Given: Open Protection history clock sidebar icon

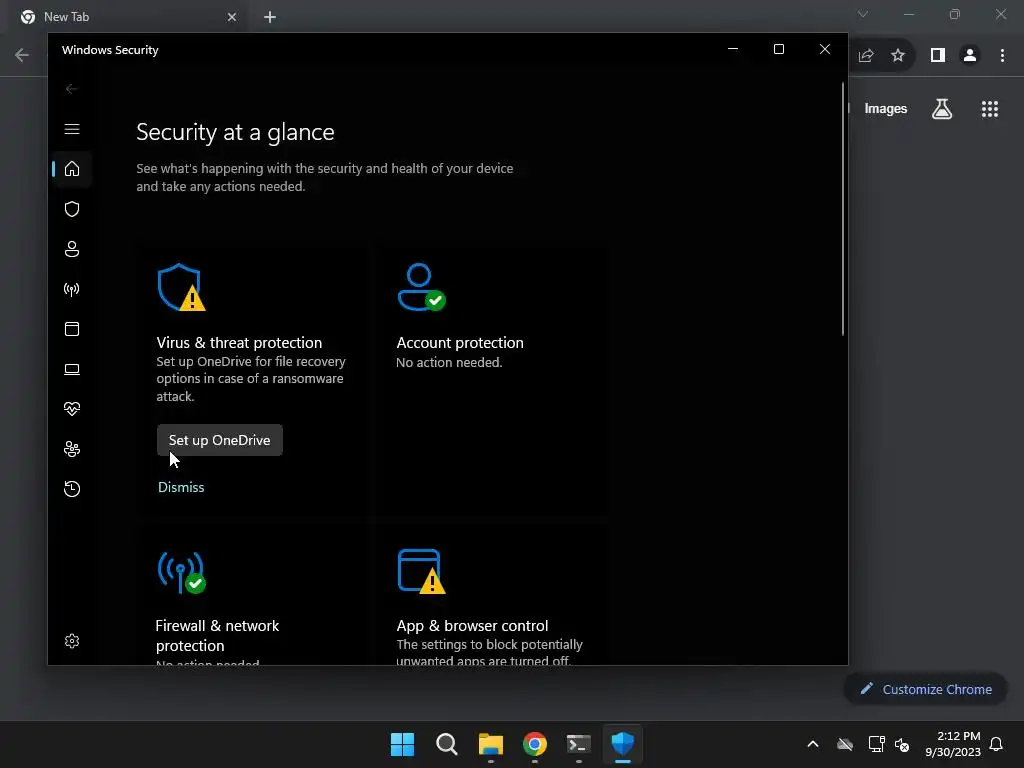Looking at the screenshot, I should pos(72,489).
